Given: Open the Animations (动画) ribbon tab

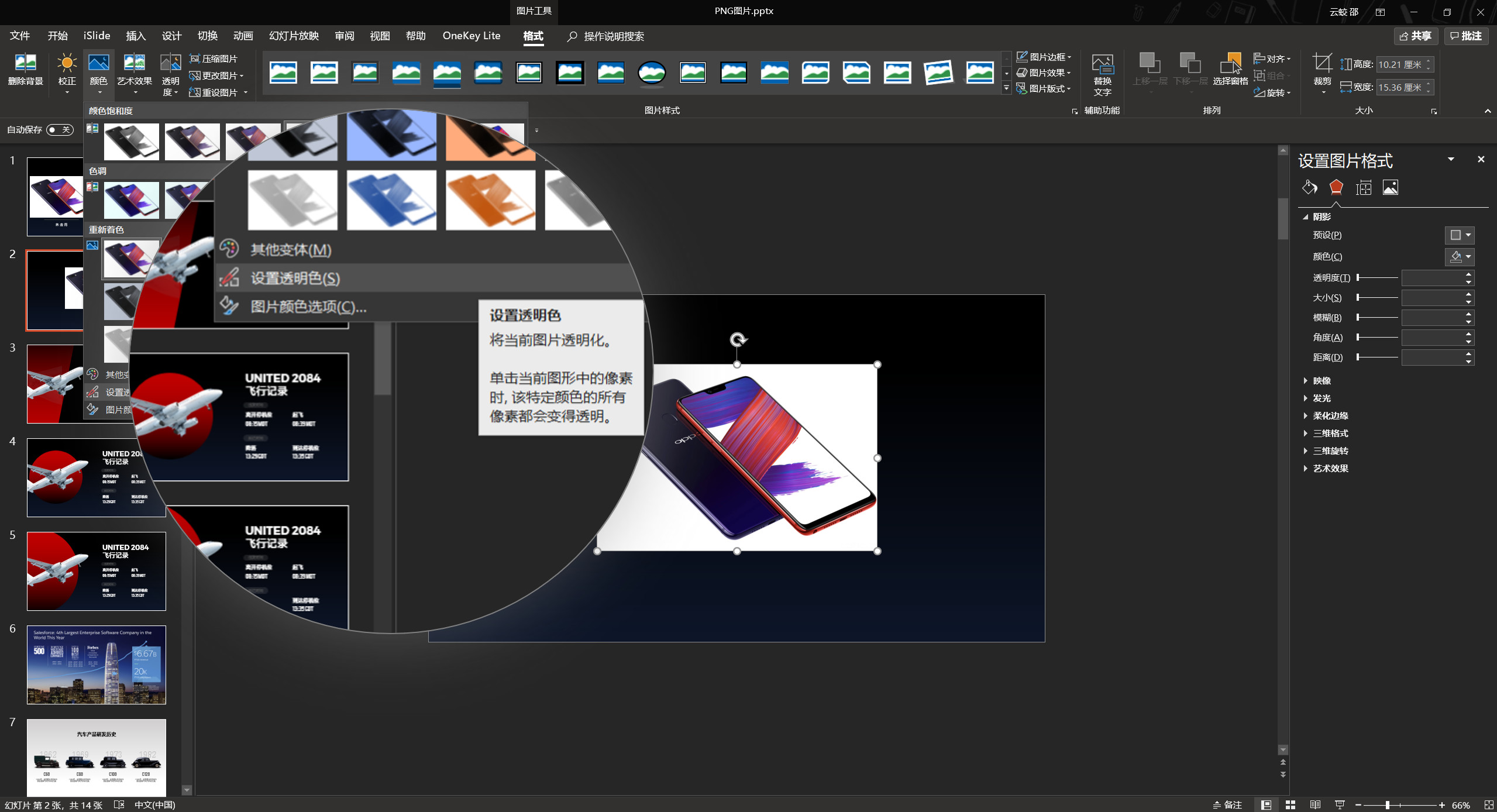Looking at the screenshot, I should 243,36.
